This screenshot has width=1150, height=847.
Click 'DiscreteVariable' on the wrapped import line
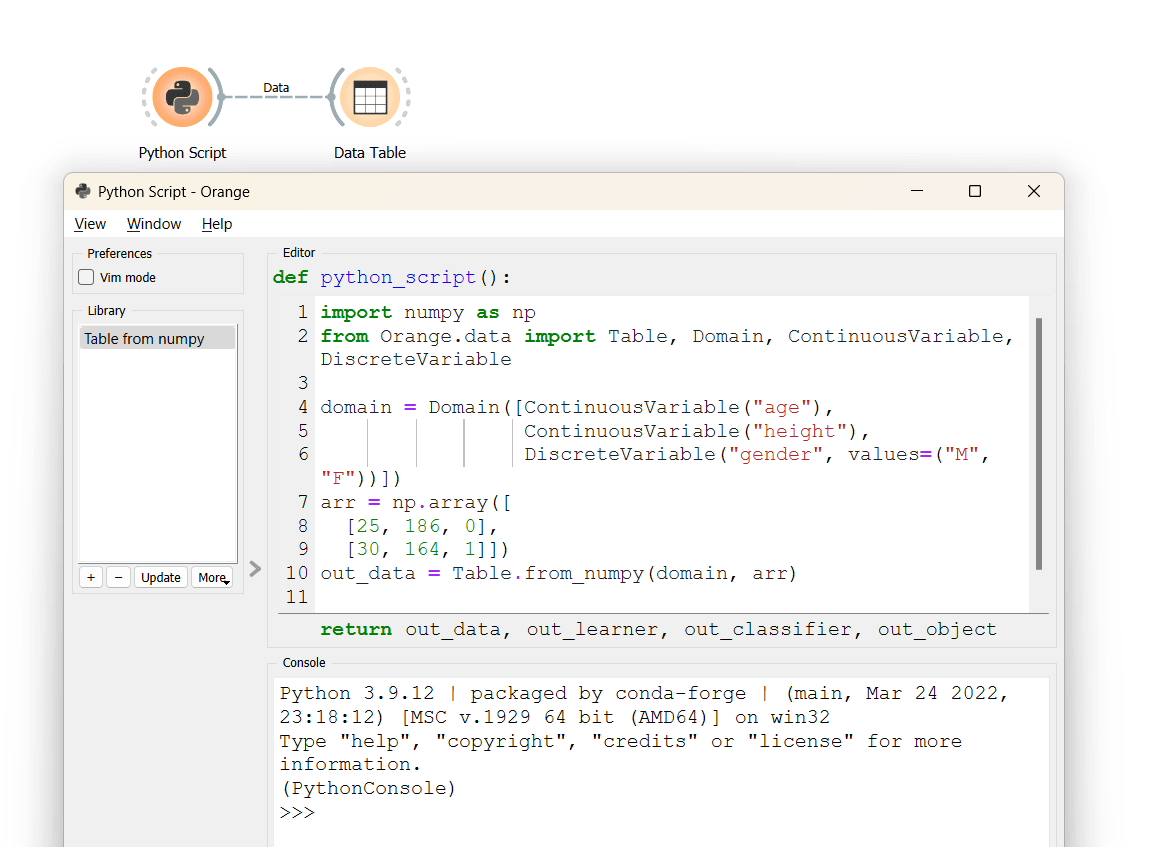(416, 359)
